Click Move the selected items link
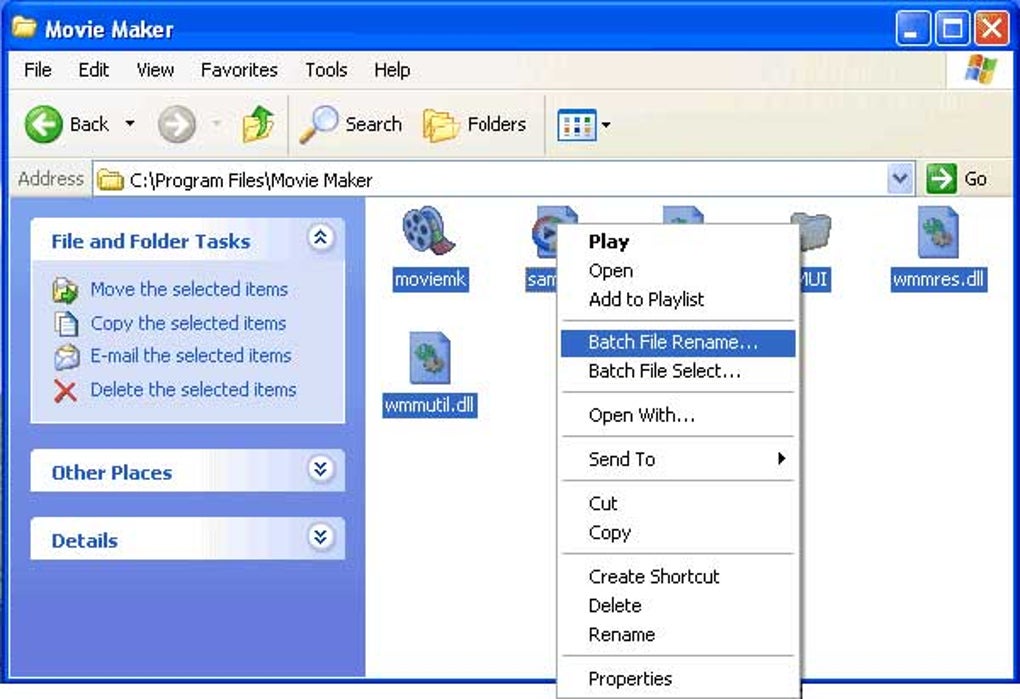The image size is (1020, 699). [189, 289]
